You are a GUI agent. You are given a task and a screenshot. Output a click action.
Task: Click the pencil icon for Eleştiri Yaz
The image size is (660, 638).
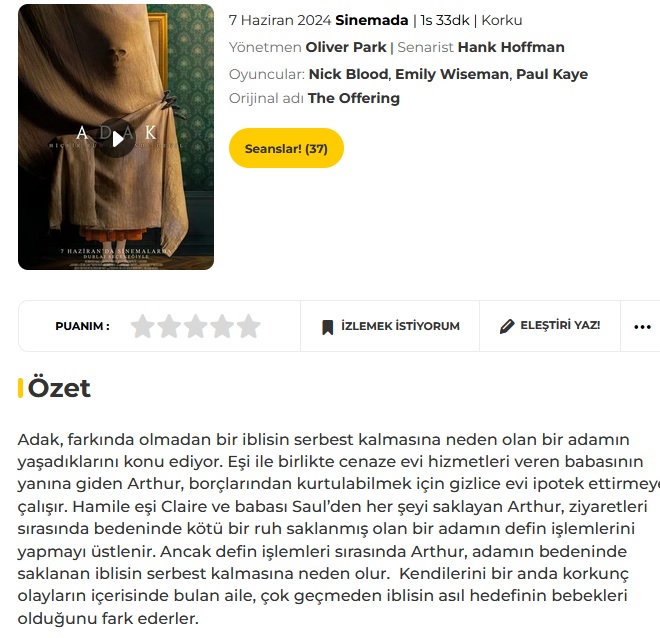pyautogui.click(x=507, y=326)
